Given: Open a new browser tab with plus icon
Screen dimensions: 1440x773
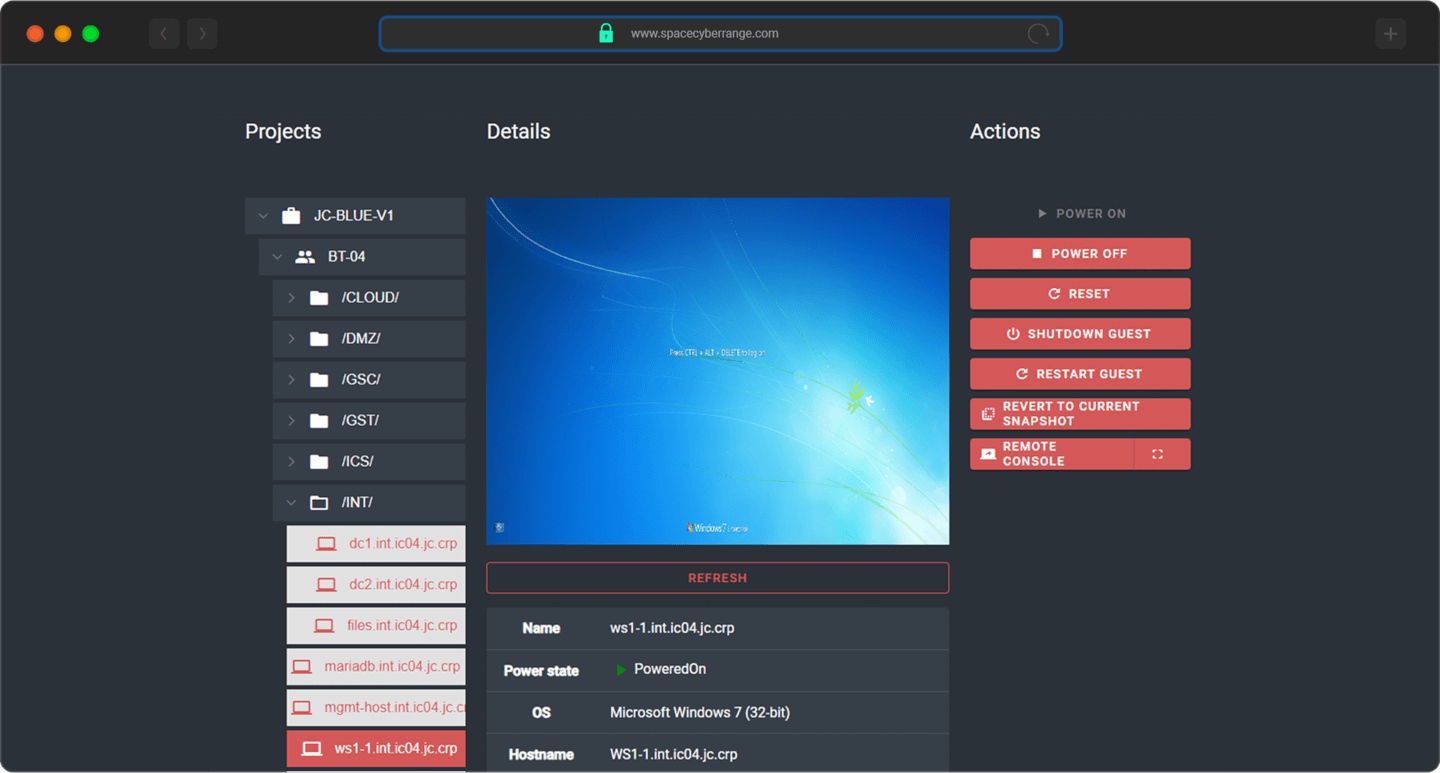Looking at the screenshot, I should point(1390,34).
